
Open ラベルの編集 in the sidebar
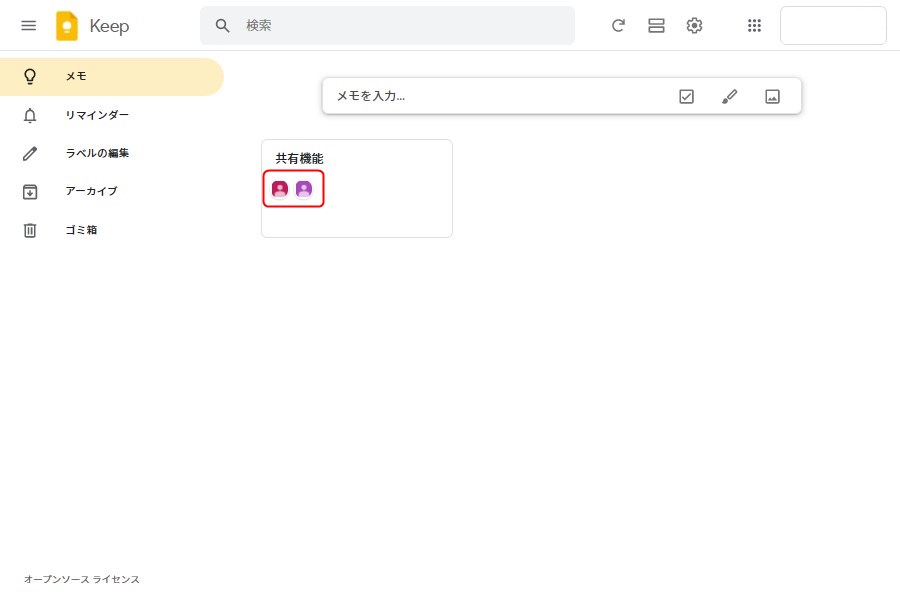pos(96,153)
